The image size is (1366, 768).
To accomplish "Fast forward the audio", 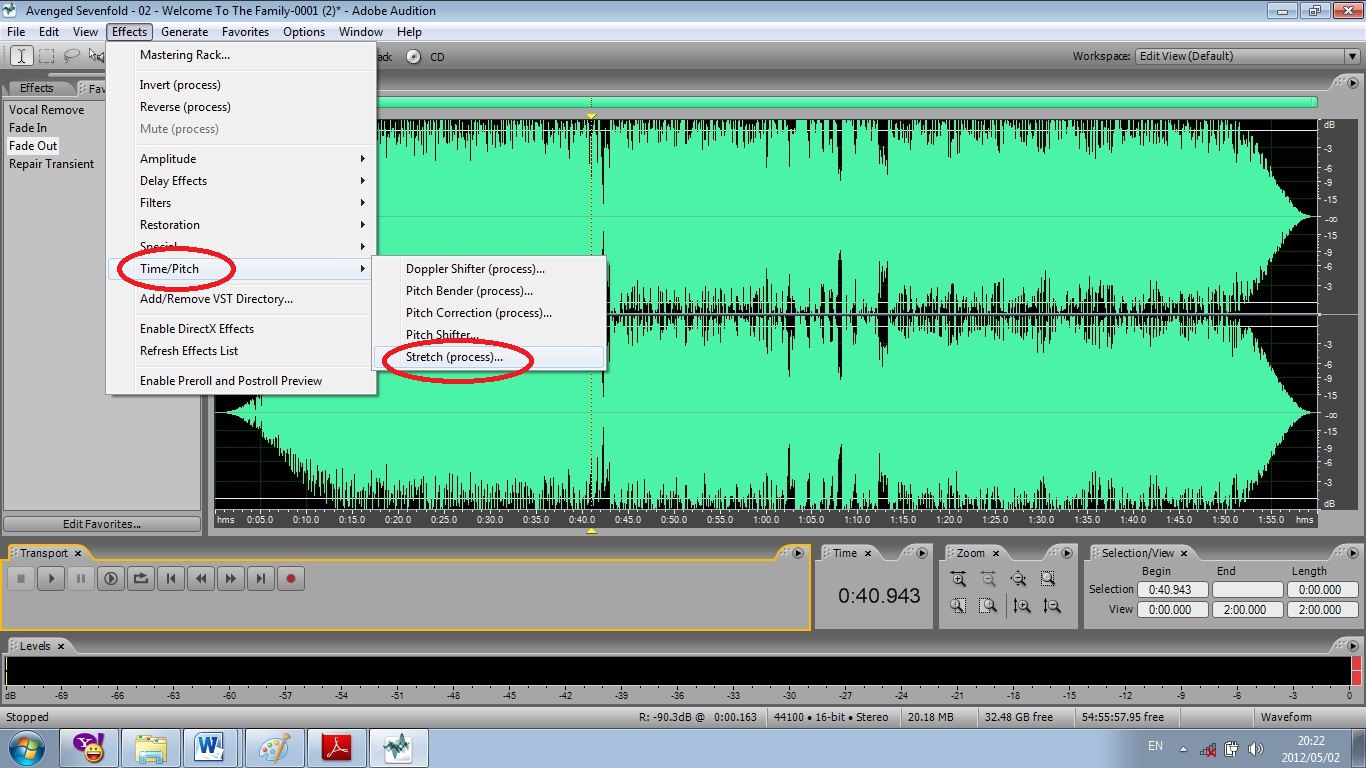I will pos(231,578).
